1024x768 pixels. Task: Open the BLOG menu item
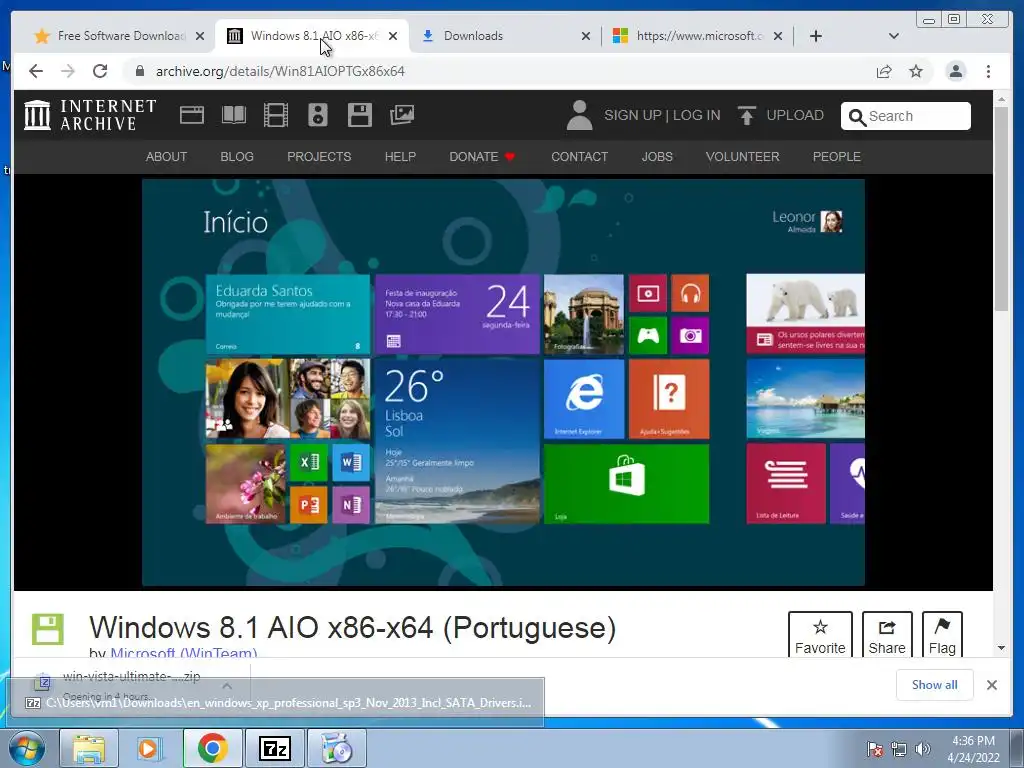click(x=237, y=157)
